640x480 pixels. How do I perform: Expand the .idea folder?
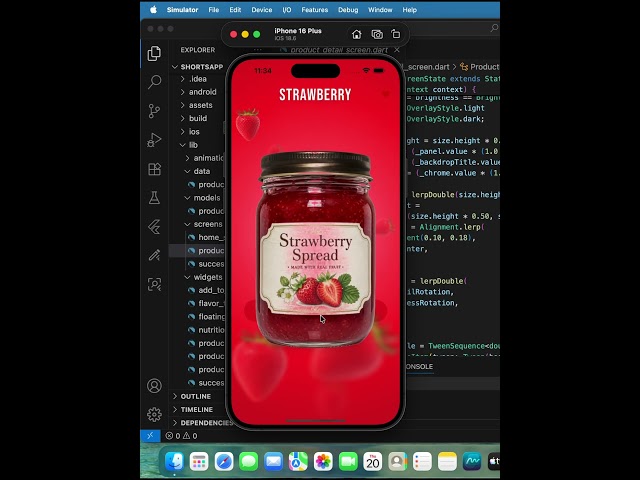point(198,79)
